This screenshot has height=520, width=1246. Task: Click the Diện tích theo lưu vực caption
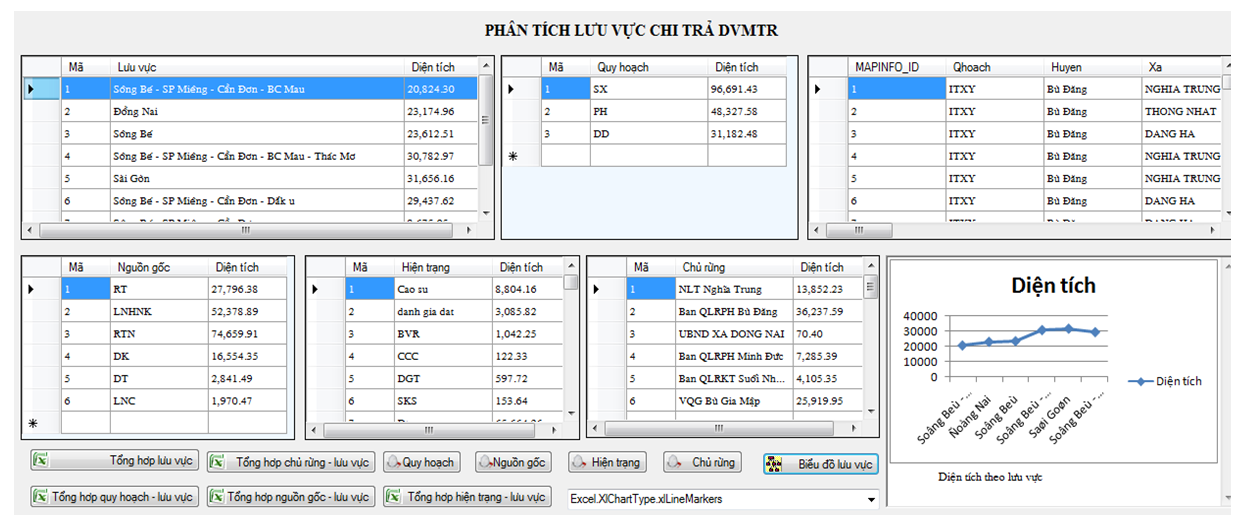tap(990, 477)
